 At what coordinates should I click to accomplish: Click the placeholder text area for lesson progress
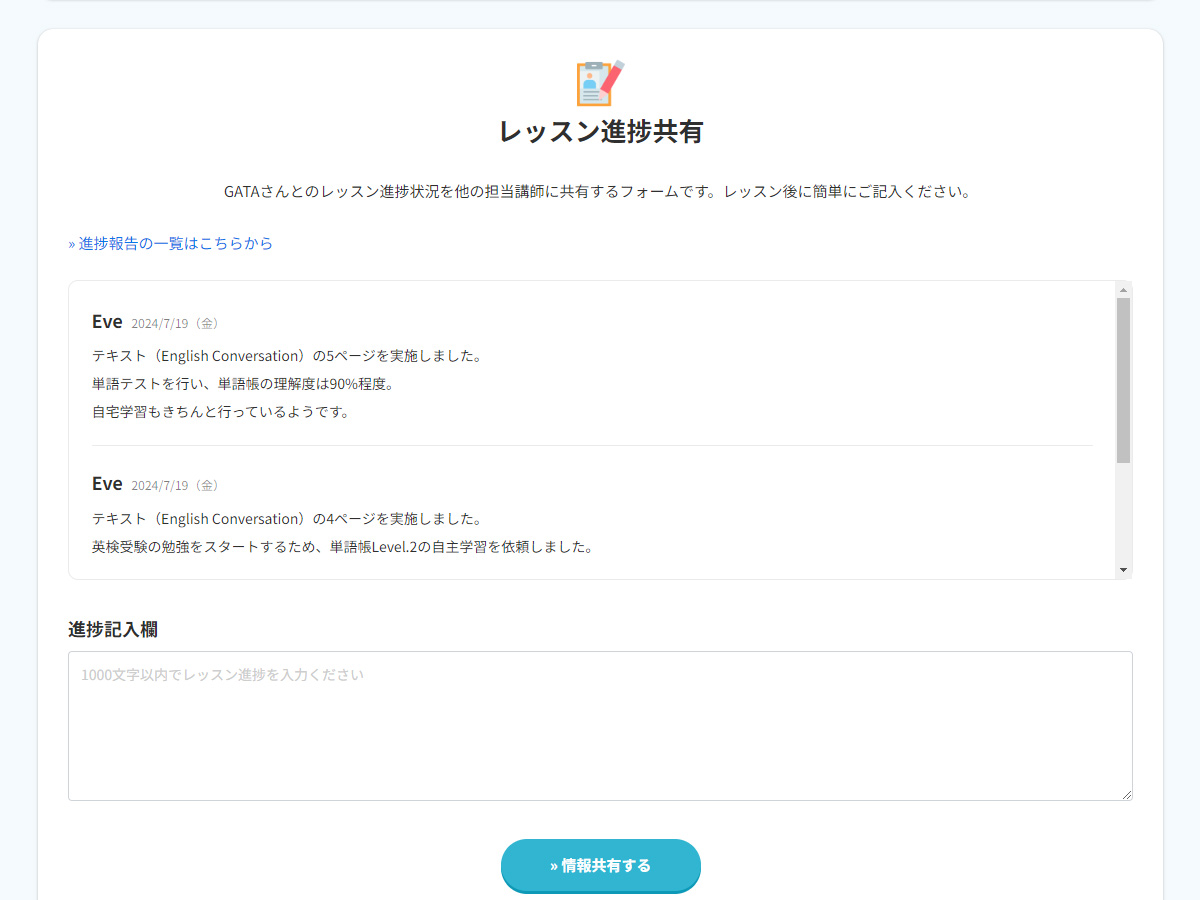click(222, 675)
